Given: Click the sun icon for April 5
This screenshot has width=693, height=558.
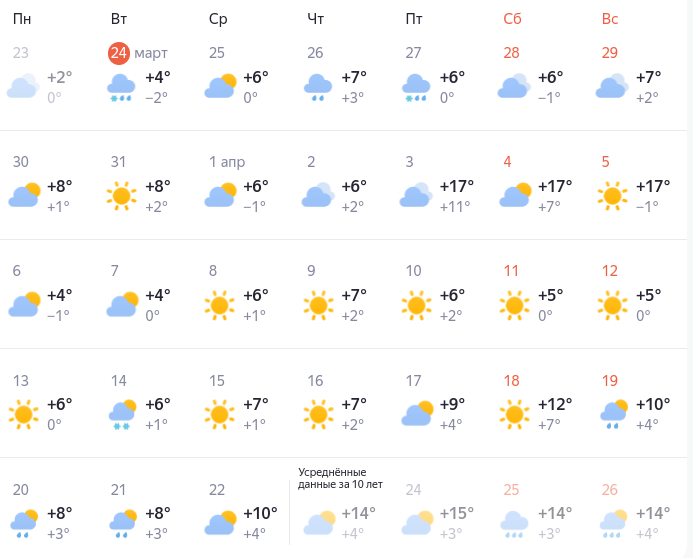Looking at the screenshot, I should [x=612, y=195].
